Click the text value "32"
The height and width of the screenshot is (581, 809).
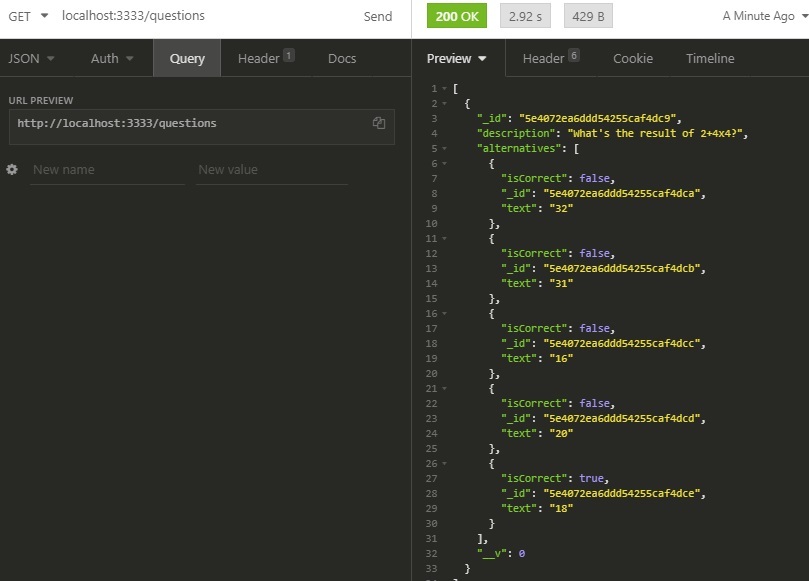tap(561, 208)
